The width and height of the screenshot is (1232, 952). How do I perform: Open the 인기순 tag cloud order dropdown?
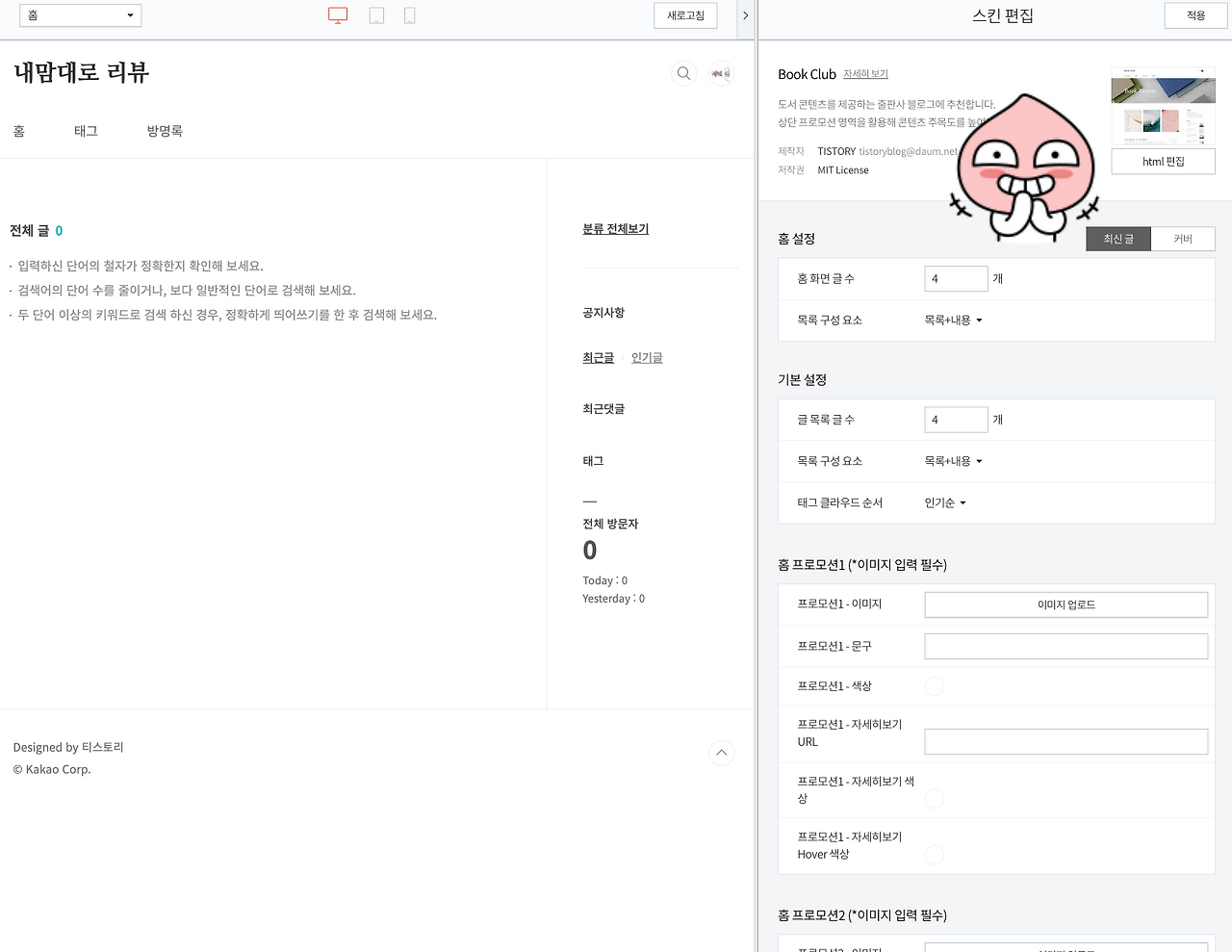(x=943, y=502)
